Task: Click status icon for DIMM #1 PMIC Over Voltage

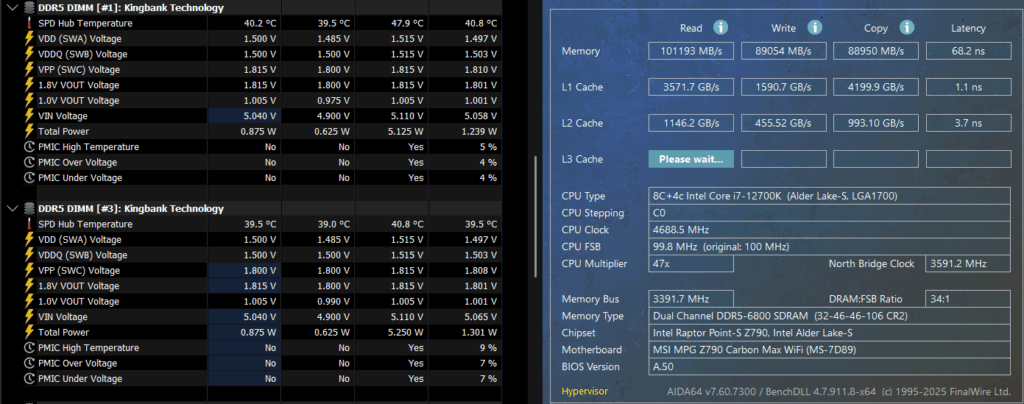Action: 29,163
